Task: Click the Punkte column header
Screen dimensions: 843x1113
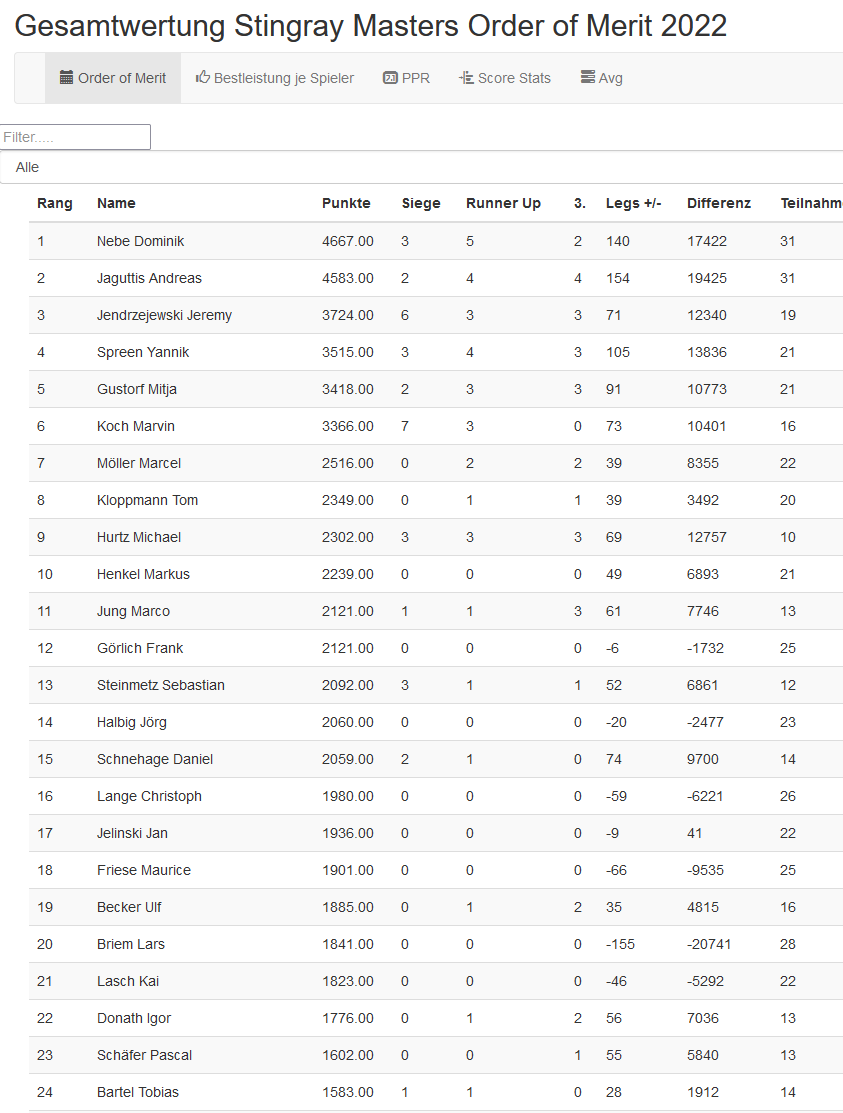Action: [x=346, y=203]
